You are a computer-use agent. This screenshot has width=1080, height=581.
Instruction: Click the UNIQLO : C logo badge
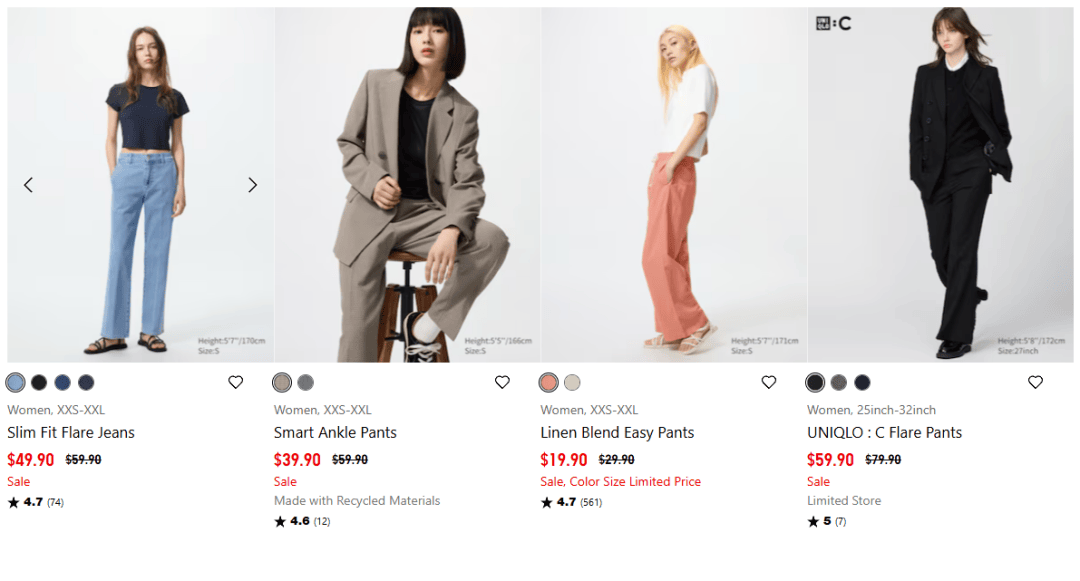tap(833, 23)
